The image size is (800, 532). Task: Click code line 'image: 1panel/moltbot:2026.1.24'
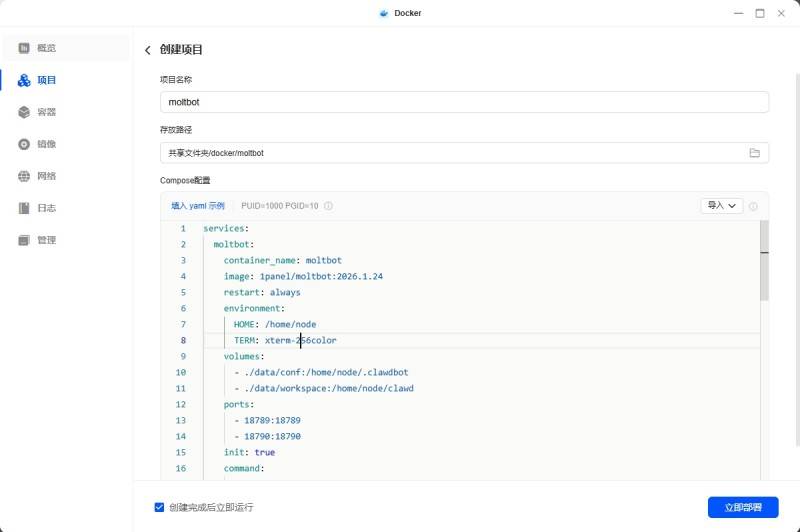pos(303,276)
